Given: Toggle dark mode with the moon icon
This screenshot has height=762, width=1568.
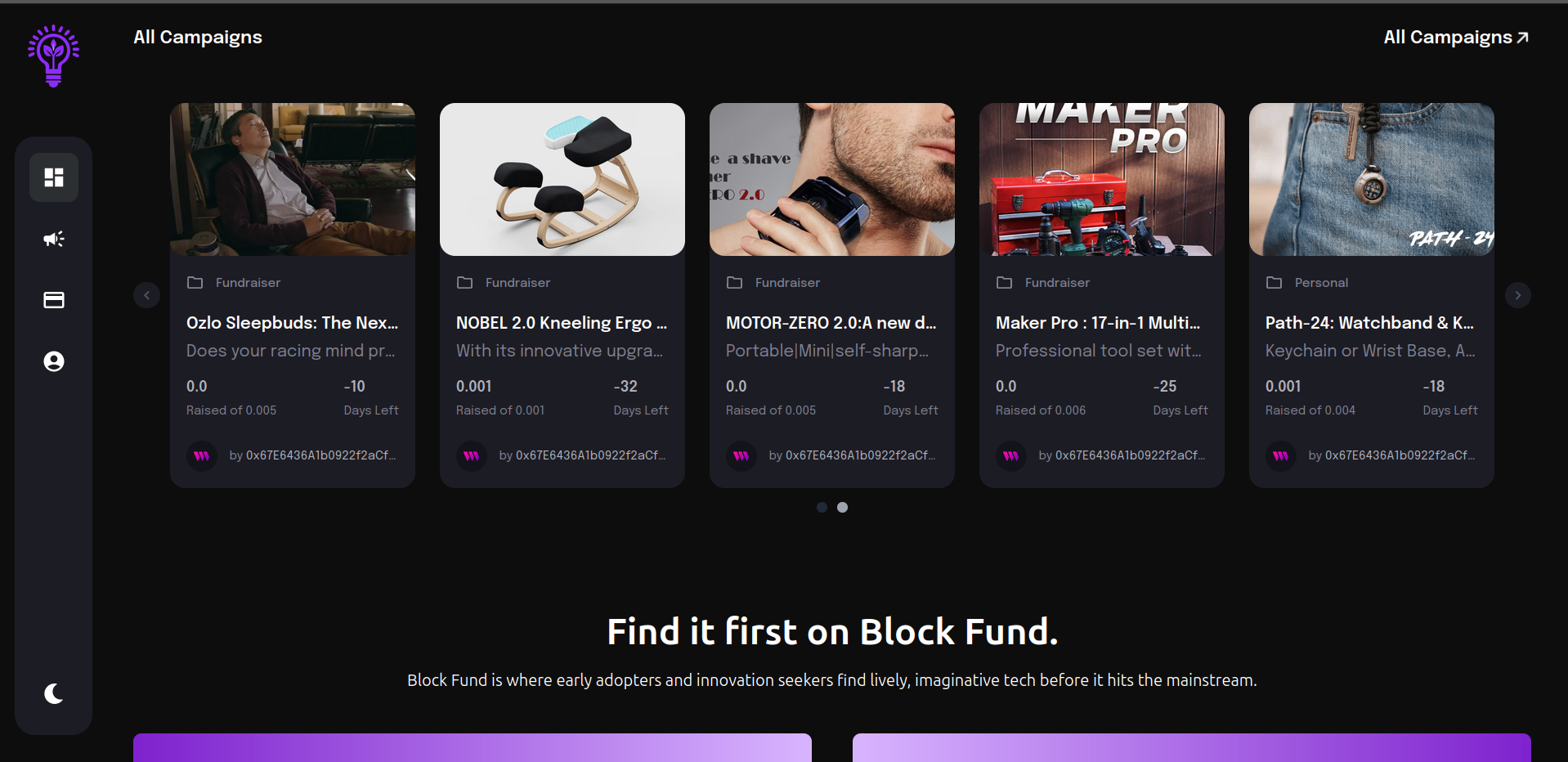Looking at the screenshot, I should 54,693.
